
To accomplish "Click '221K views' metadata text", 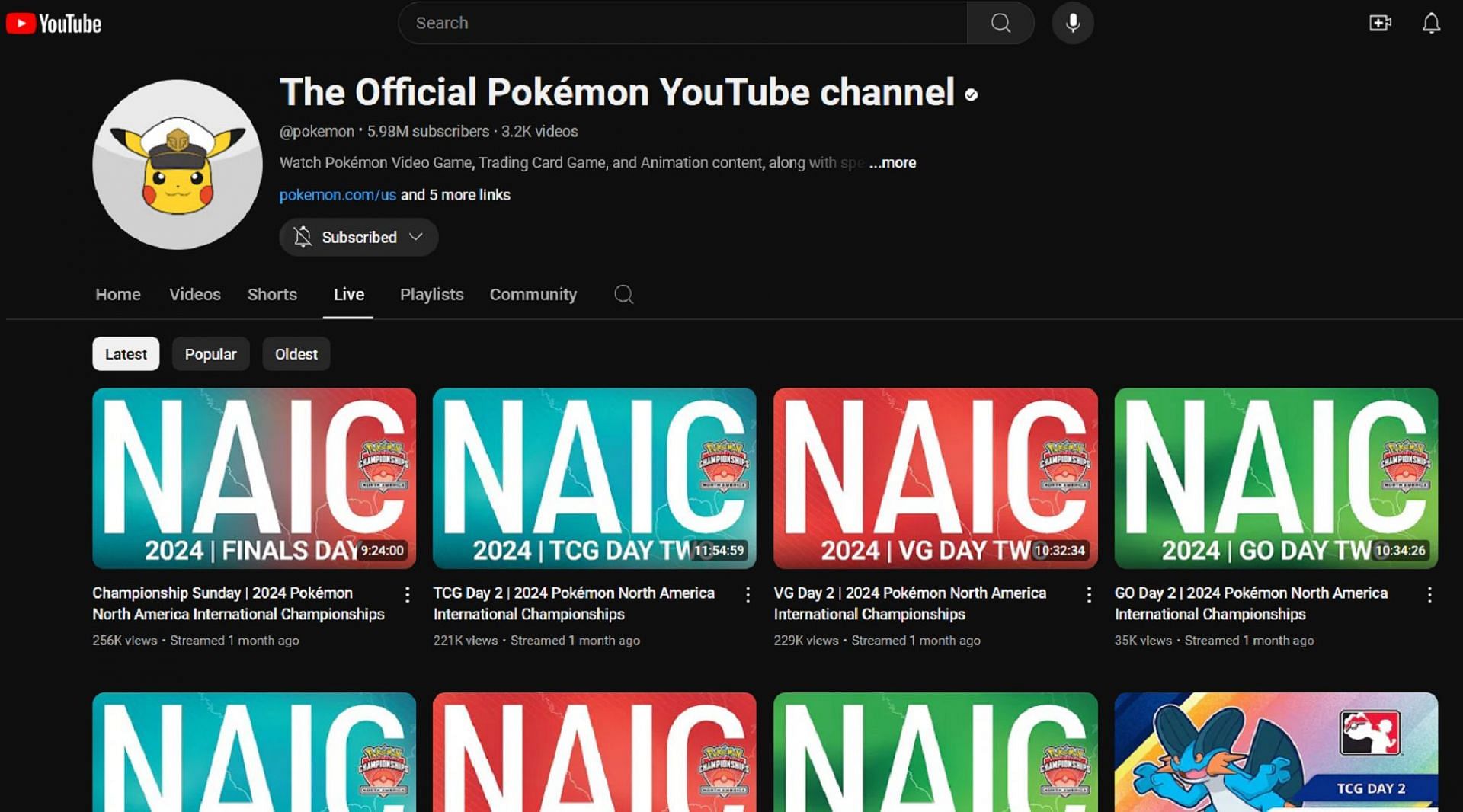I will pyautogui.click(x=465, y=641).
